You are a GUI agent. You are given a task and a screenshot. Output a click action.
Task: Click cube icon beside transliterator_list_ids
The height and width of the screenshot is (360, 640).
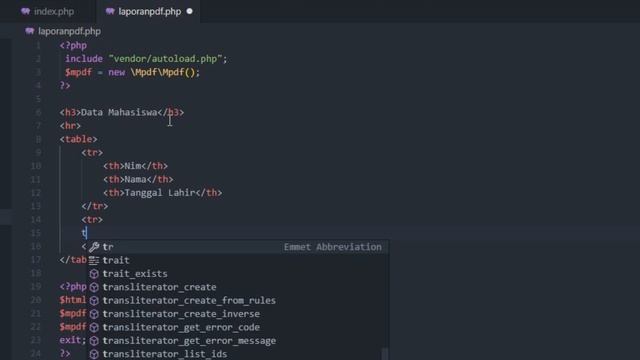(x=94, y=354)
